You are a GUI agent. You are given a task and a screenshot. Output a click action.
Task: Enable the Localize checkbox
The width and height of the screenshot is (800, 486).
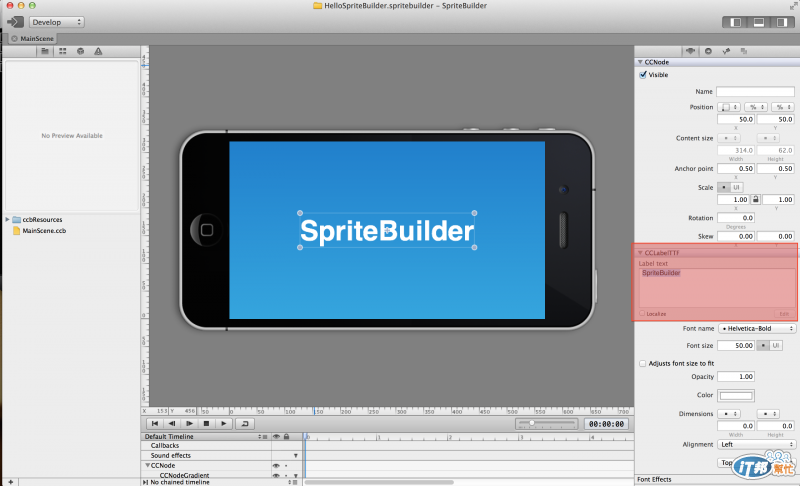coord(642,314)
